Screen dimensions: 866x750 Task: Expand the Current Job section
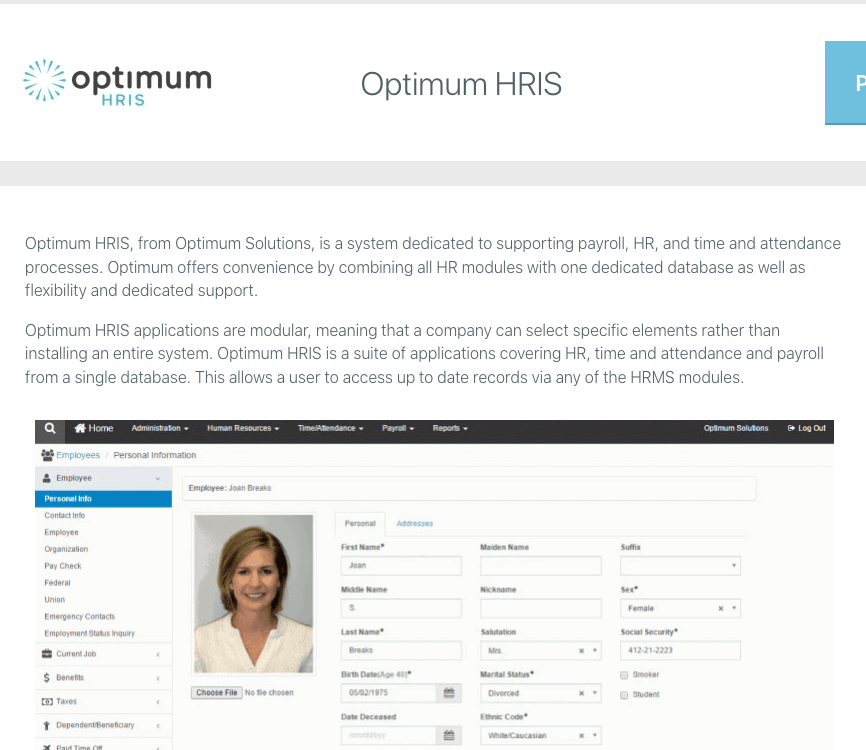[103, 654]
